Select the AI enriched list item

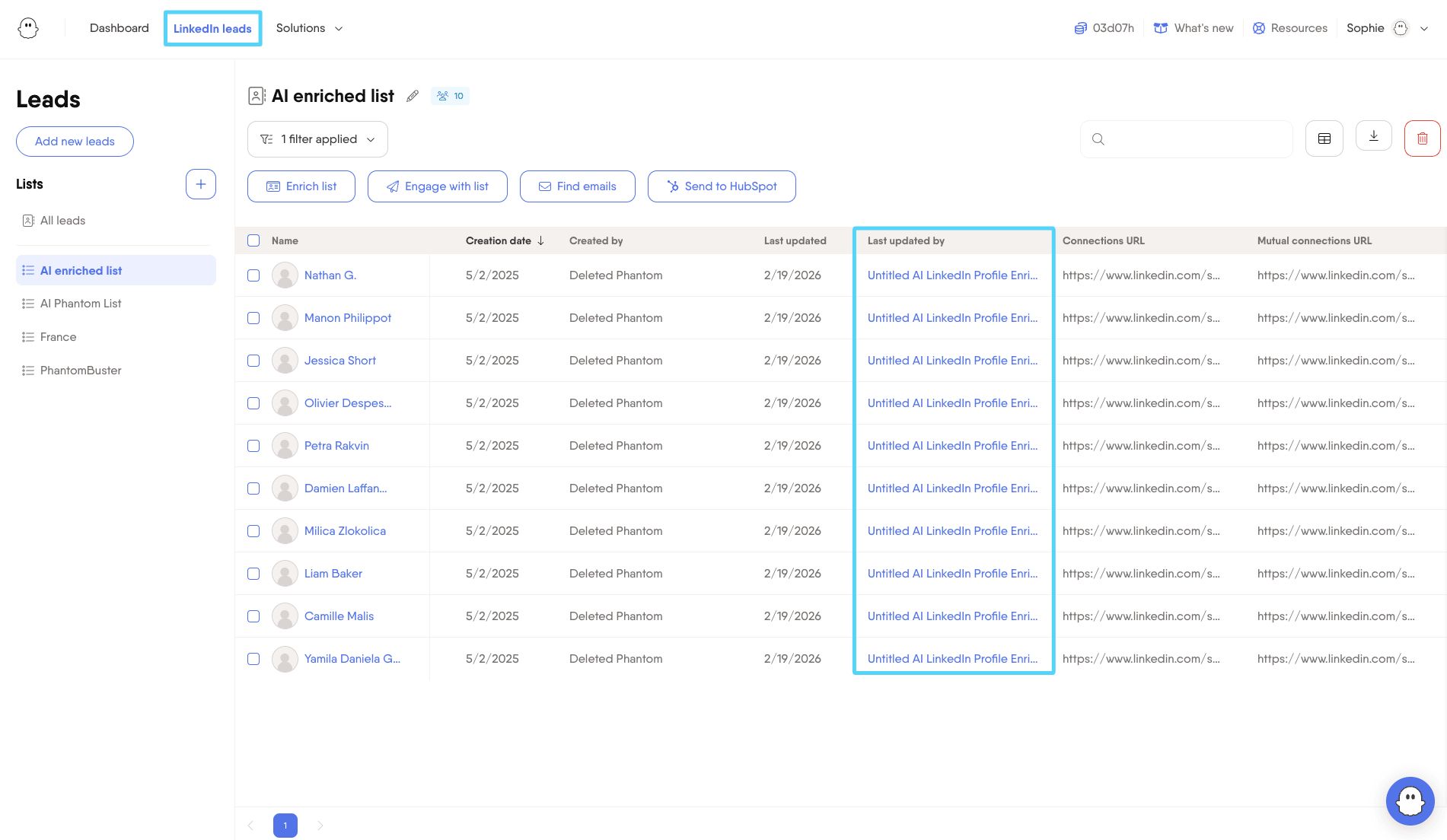[x=116, y=270]
